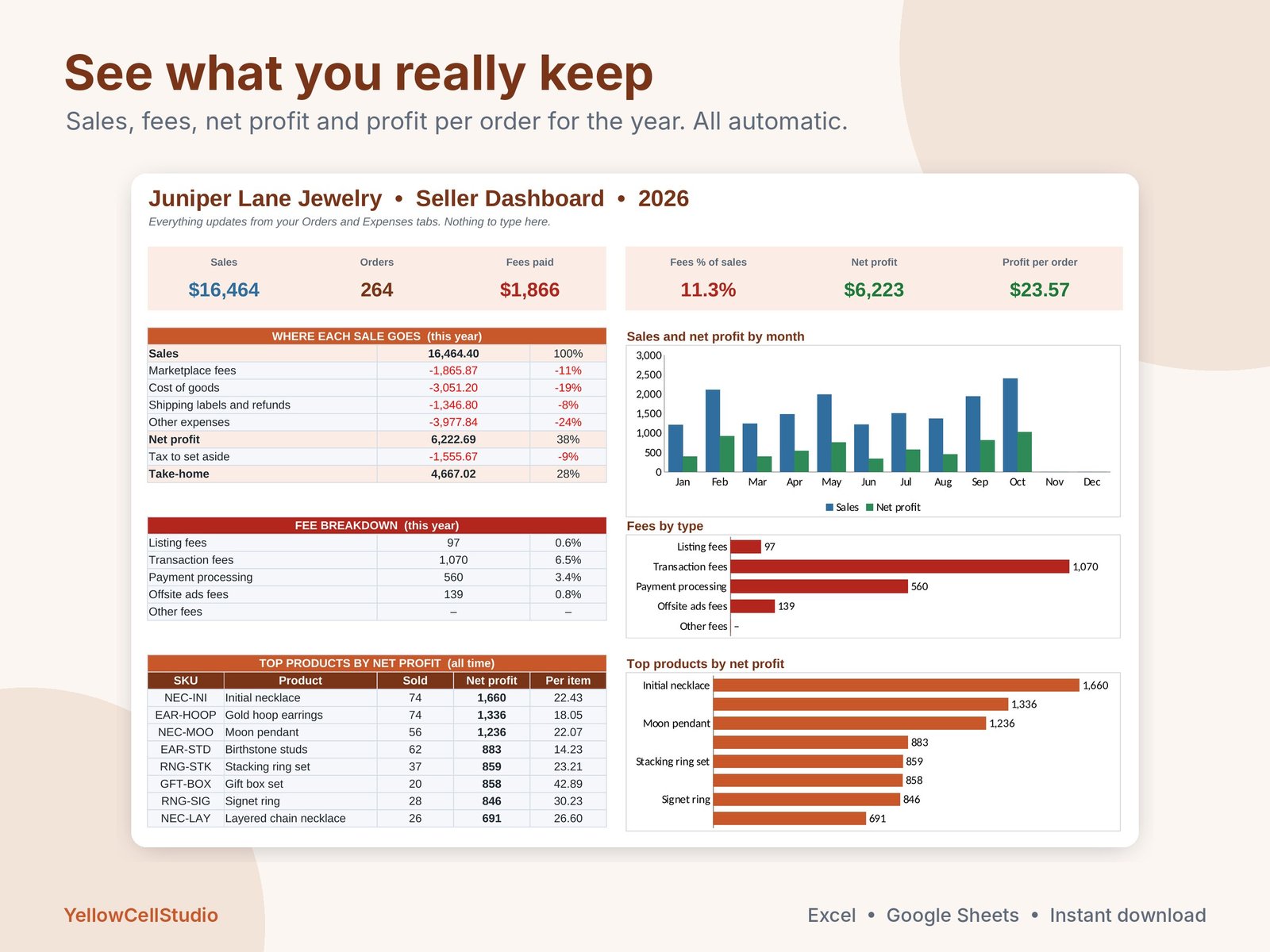The image size is (1270, 952).
Task: Select the February Sales bar
Action: click(713, 431)
